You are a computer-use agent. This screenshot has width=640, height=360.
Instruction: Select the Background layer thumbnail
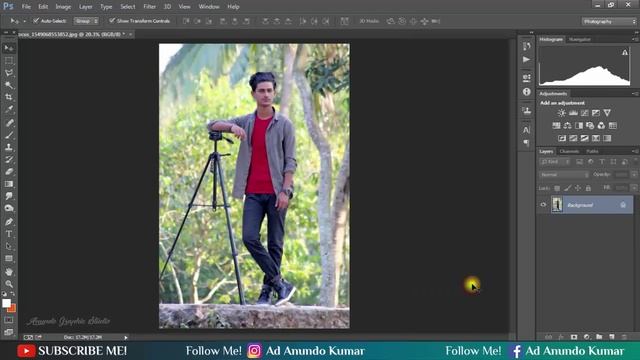pos(557,204)
